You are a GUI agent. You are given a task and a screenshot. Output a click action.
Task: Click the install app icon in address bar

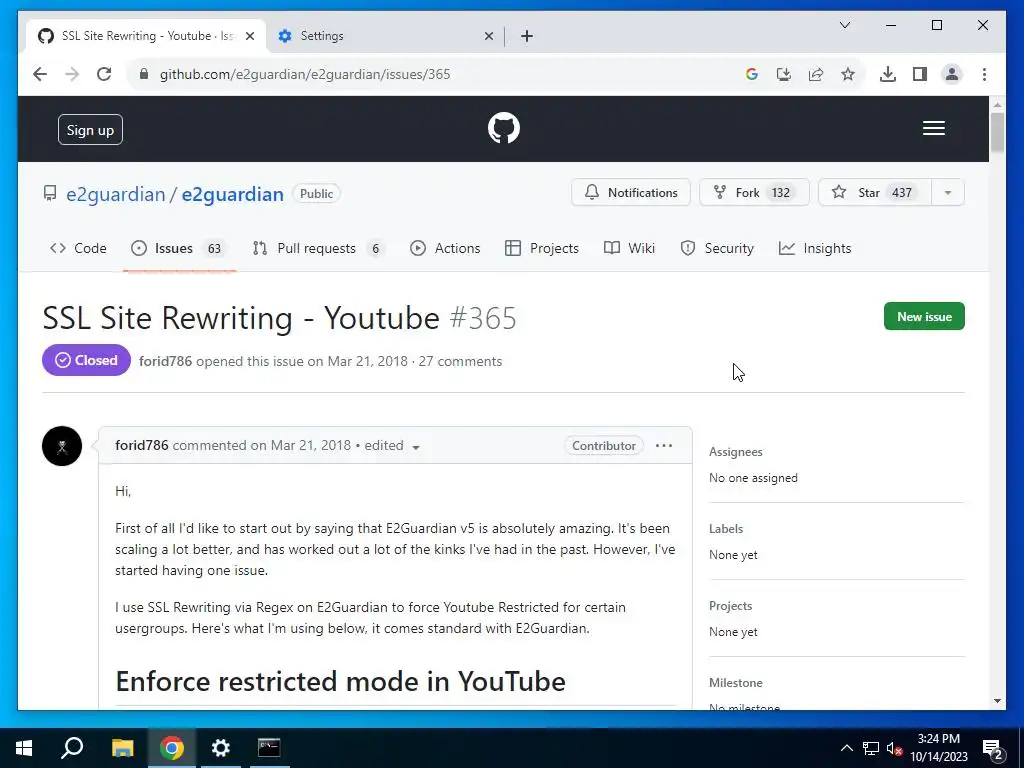click(784, 74)
